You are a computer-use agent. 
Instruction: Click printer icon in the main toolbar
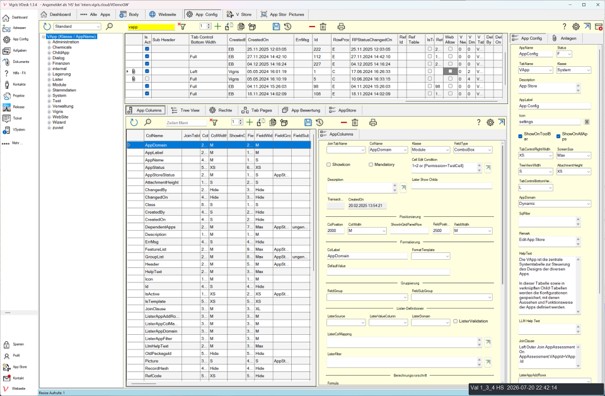point(341,27)
